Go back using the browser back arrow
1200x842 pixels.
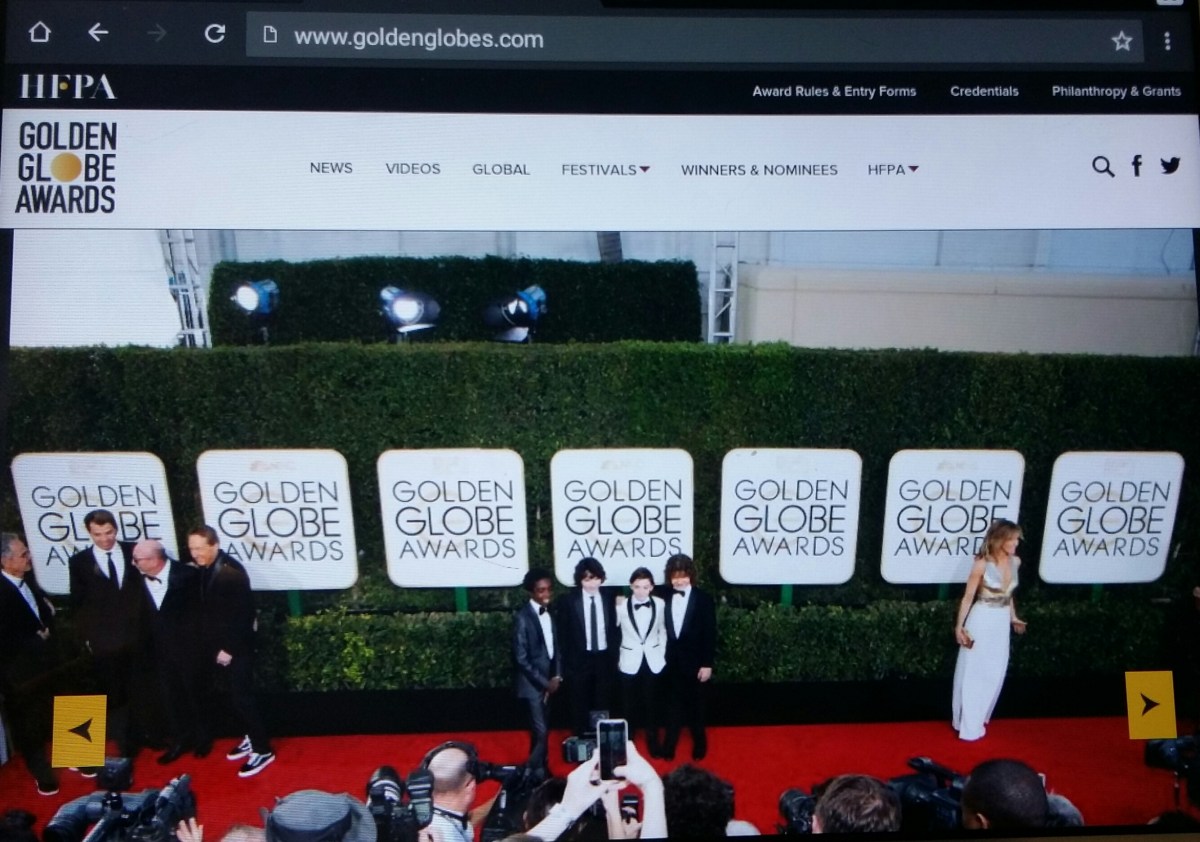97,33
